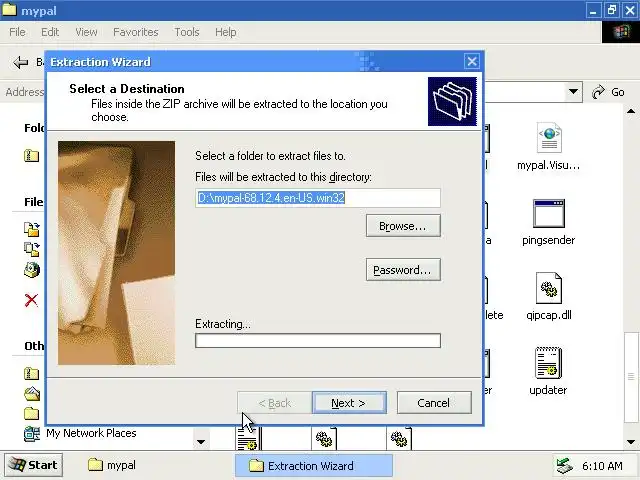Select the updater configuration file icon

pyautogui.click(x=549, y=362)
